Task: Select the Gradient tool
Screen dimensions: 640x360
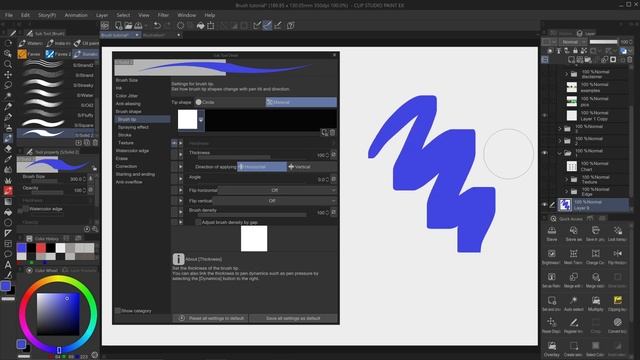Action: (7, 202)
